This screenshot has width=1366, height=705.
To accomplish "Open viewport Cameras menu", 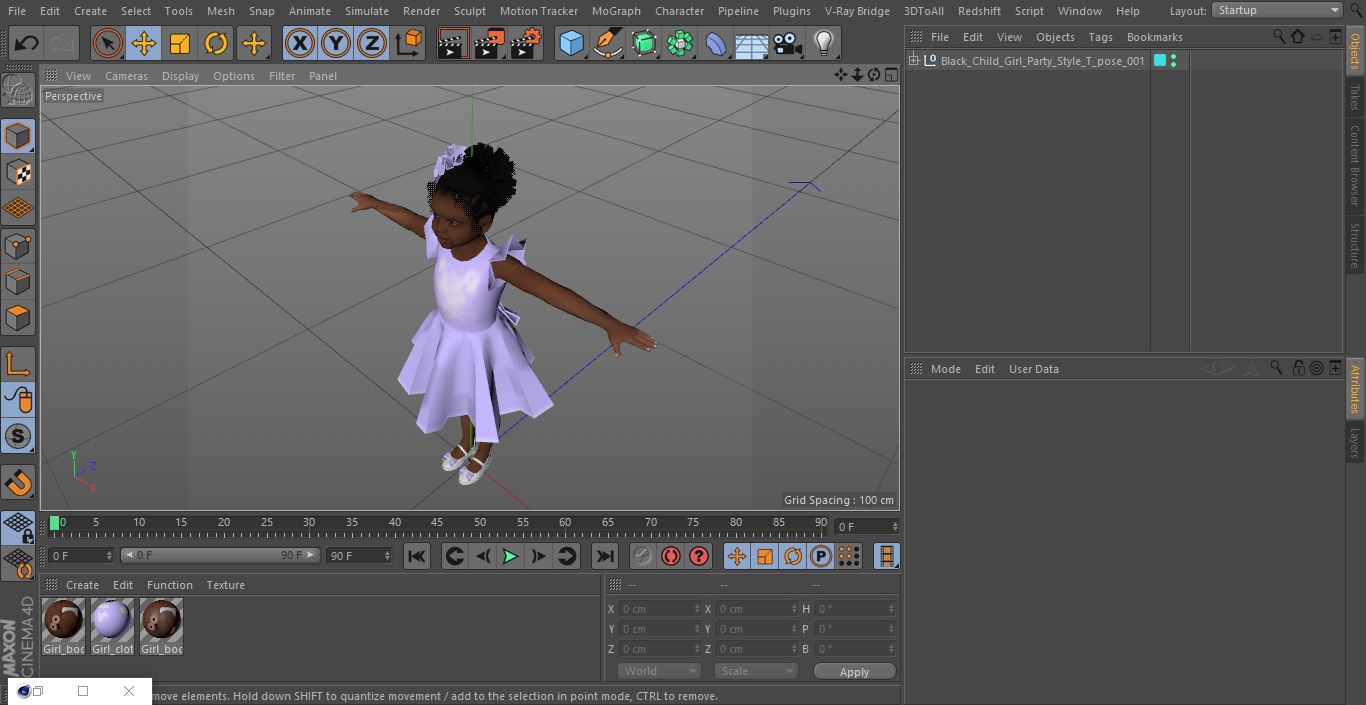I will pos(126,76).
